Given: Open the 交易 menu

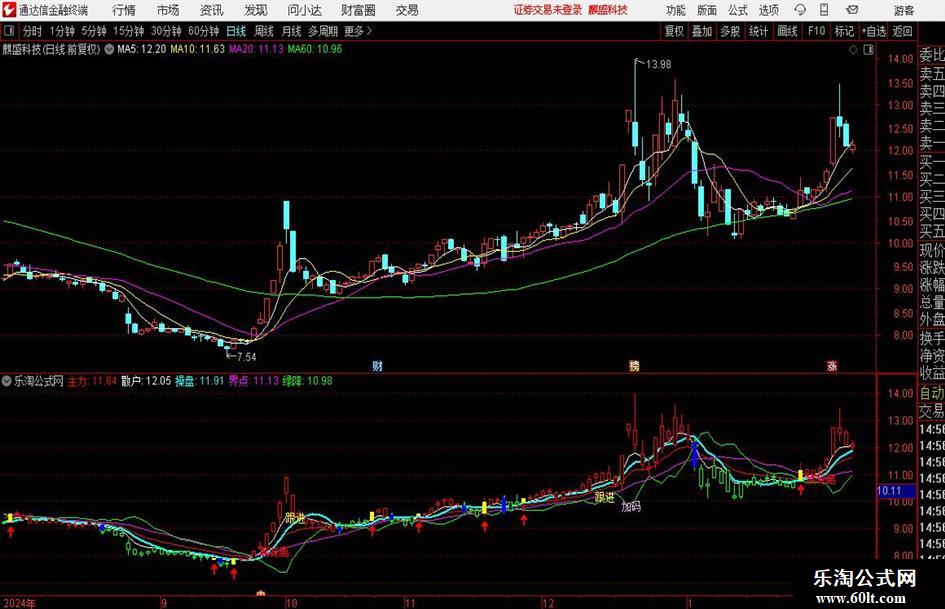Looking at the screenshot, I should tap(407, 10).
